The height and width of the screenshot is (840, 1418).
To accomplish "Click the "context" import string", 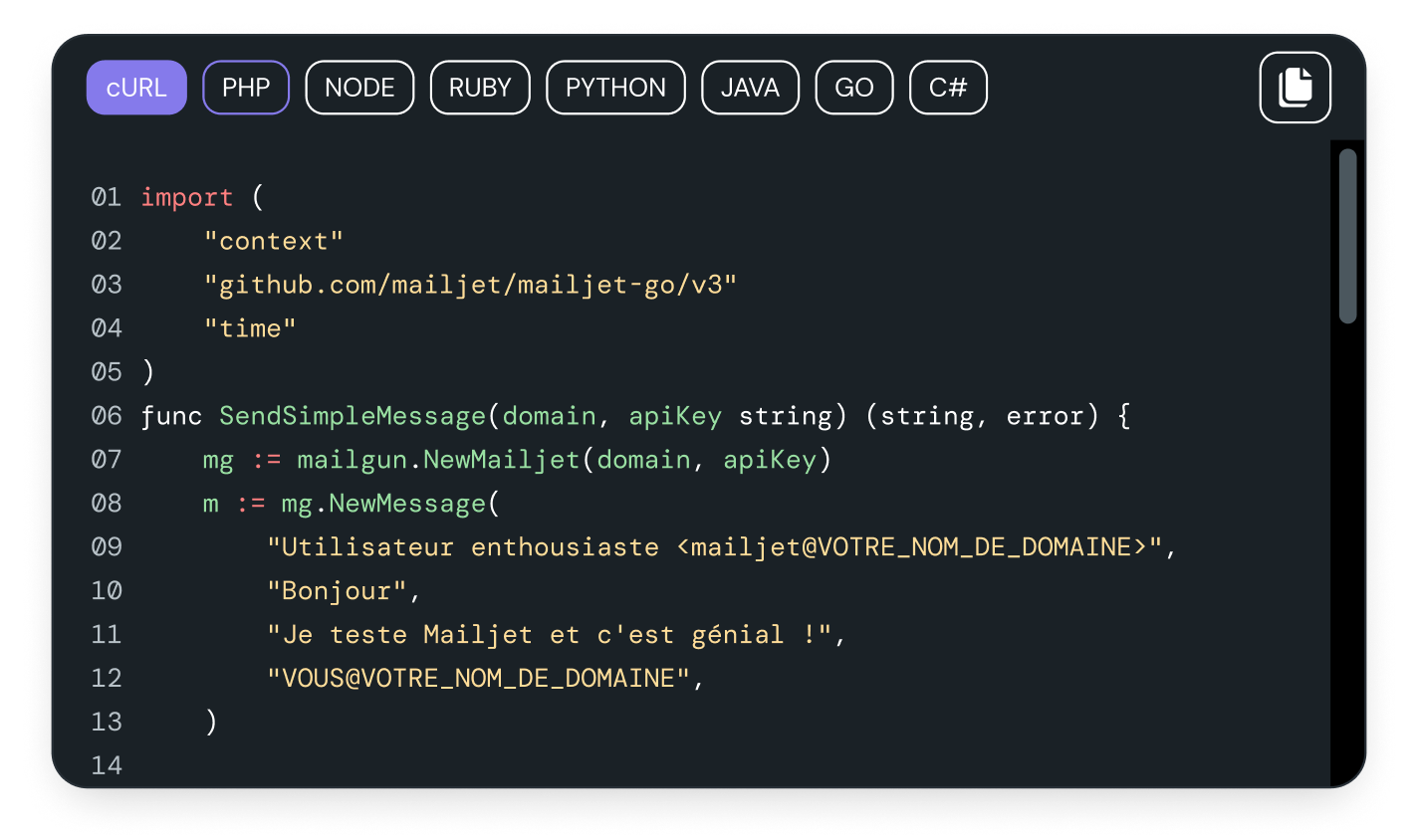I will point(274,241).
